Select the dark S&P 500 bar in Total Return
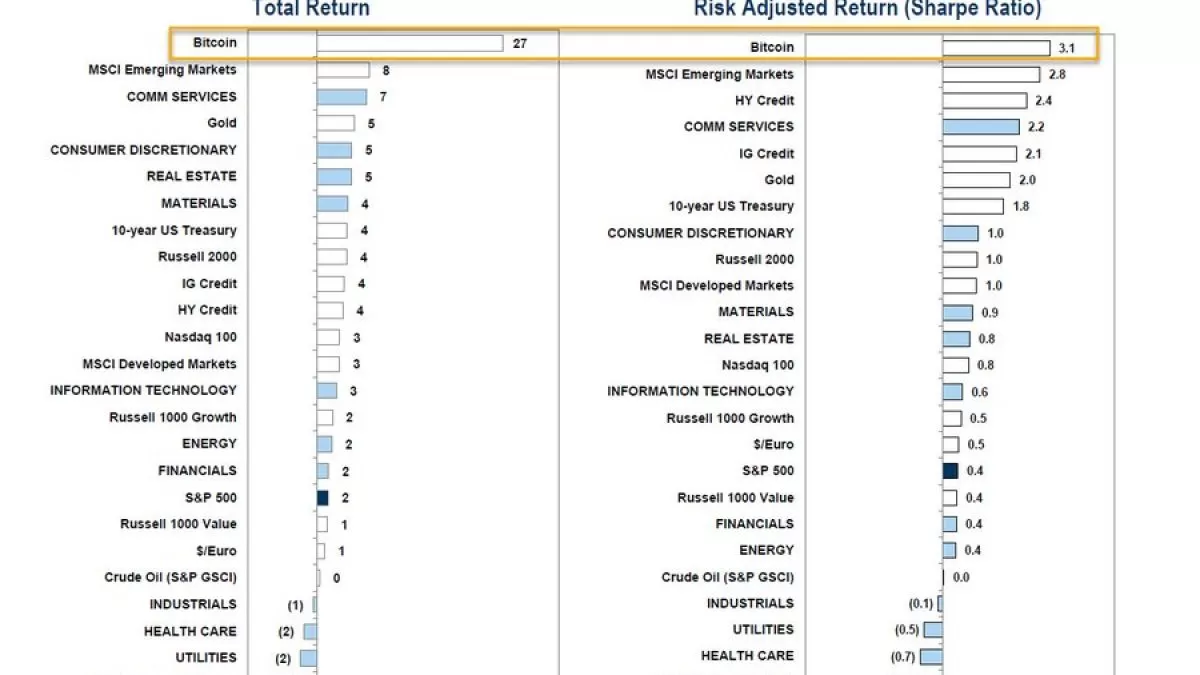Image resolution: width=1200 pixels, height=675 pixels. tap(323, 497)
